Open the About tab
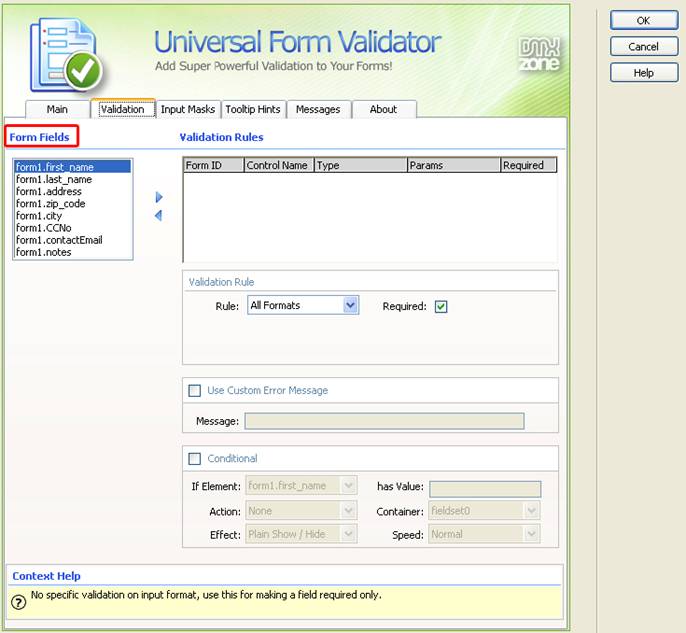The height and width of the screenshot is (633, 686). [384, 109]
